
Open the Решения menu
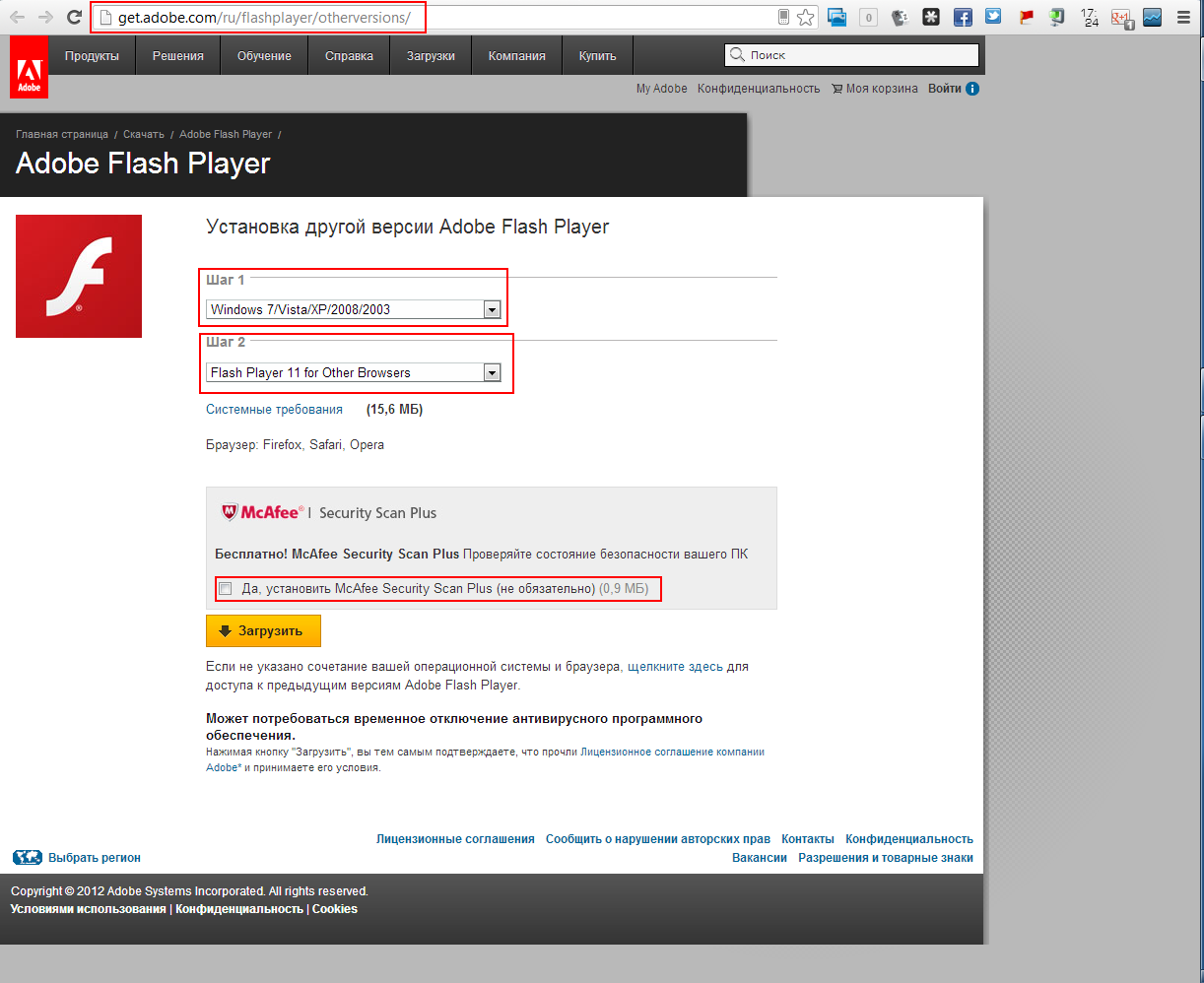pyautogui.click(x=178, y=56)
